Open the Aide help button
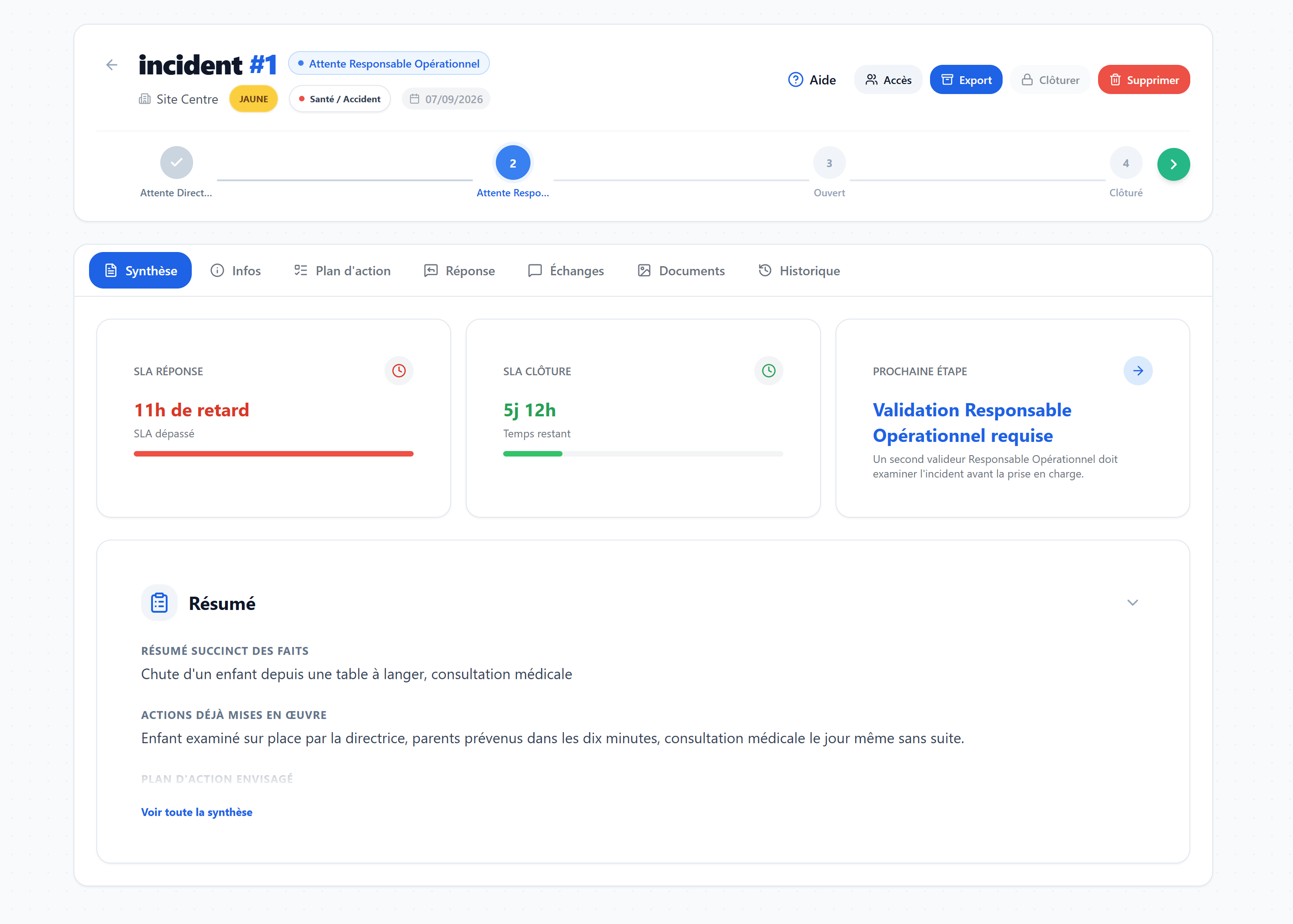The image size is (1293, 924). (812, 79)
